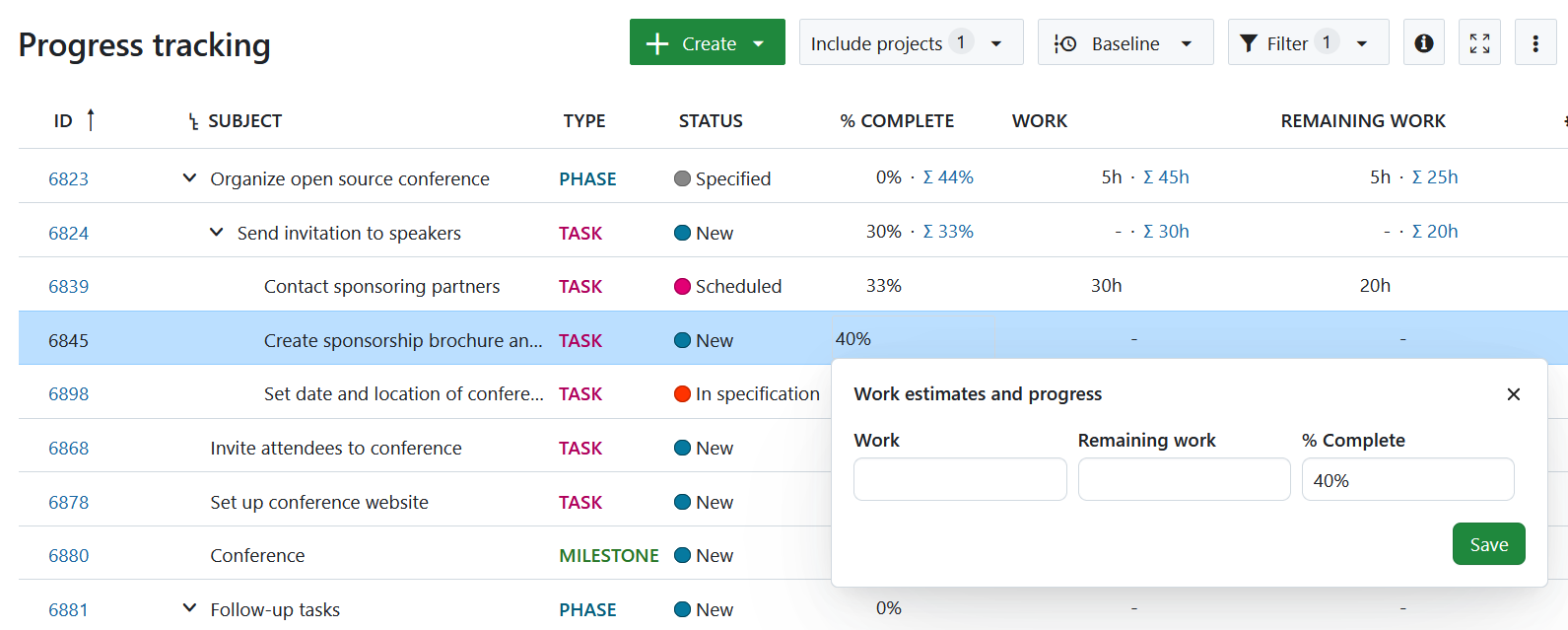1568x630 pixels.
Task: Click the Remaining work input field
Action: coord(1184,480)
